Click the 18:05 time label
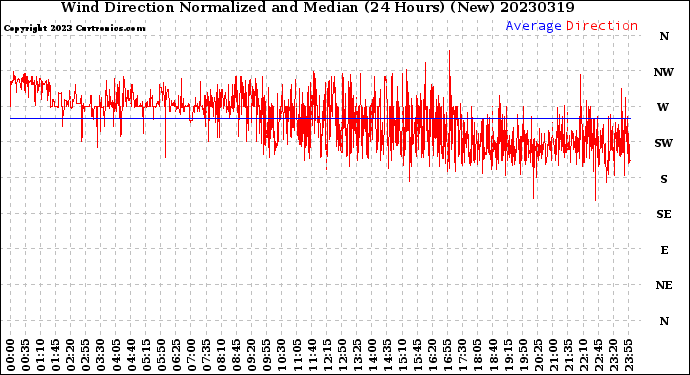The height and width of the screenshot is (375, 690). (478, 355)
